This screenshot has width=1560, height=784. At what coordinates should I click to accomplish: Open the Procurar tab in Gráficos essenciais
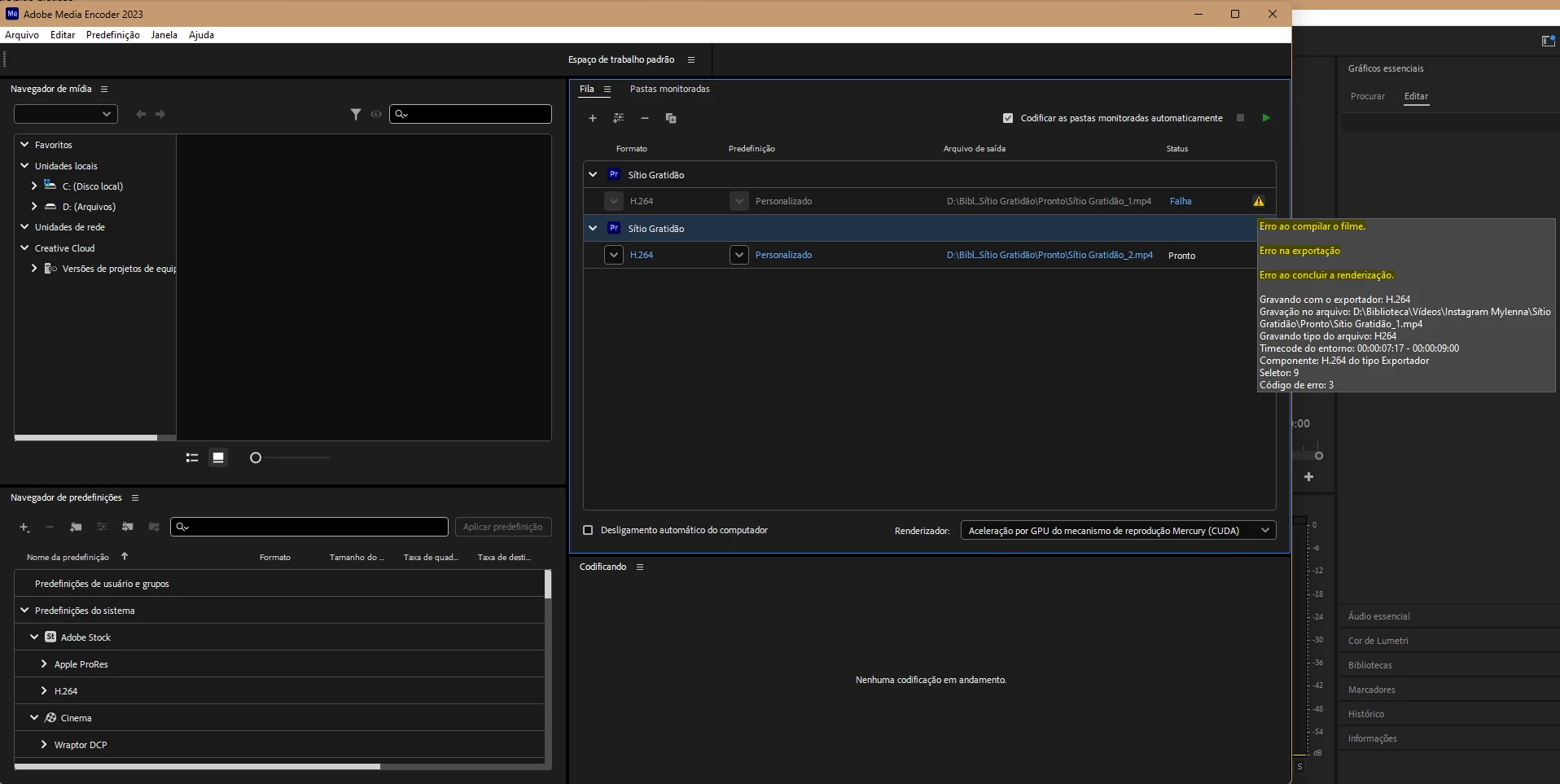click(1368, 96)
